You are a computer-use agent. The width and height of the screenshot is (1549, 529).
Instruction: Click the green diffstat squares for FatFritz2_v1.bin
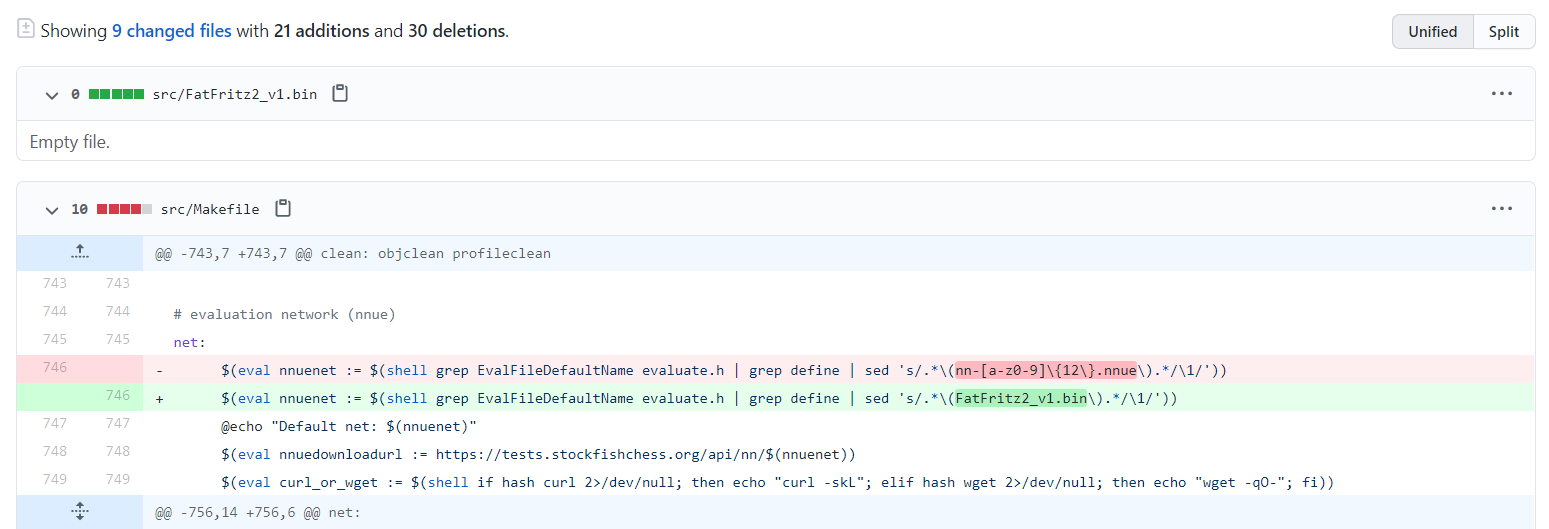pos(116,94)
